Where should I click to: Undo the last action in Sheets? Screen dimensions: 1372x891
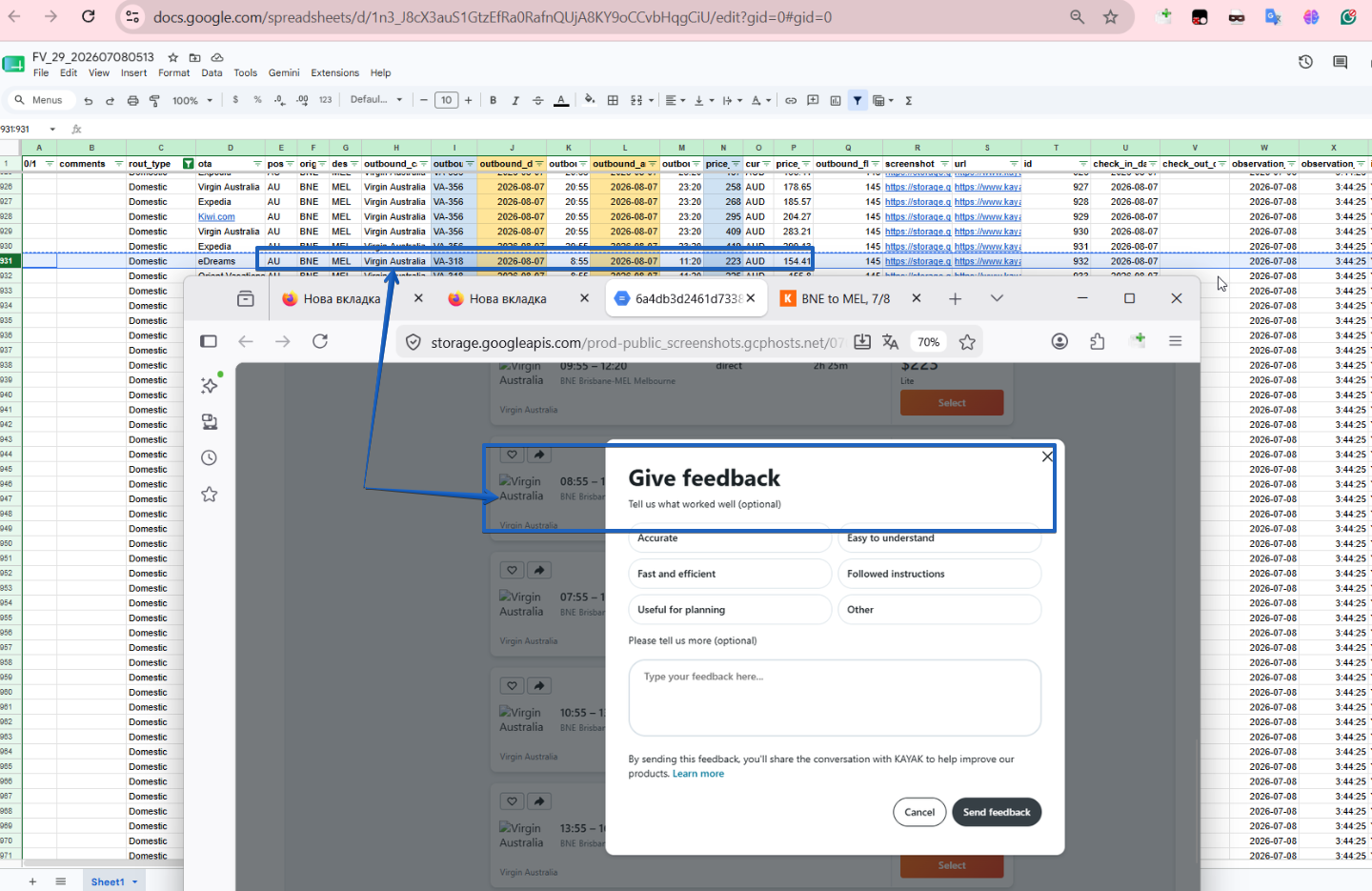tap(89, 100)
